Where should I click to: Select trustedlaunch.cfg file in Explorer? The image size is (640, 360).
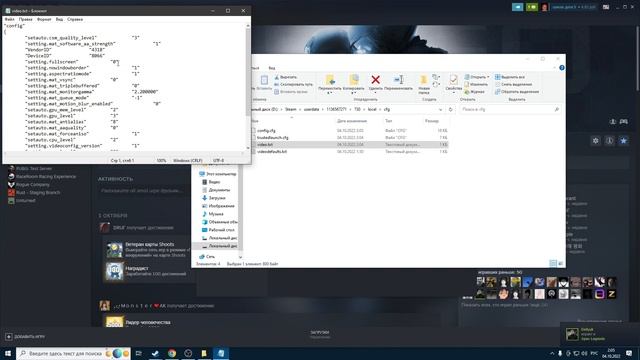pos(273,138)
